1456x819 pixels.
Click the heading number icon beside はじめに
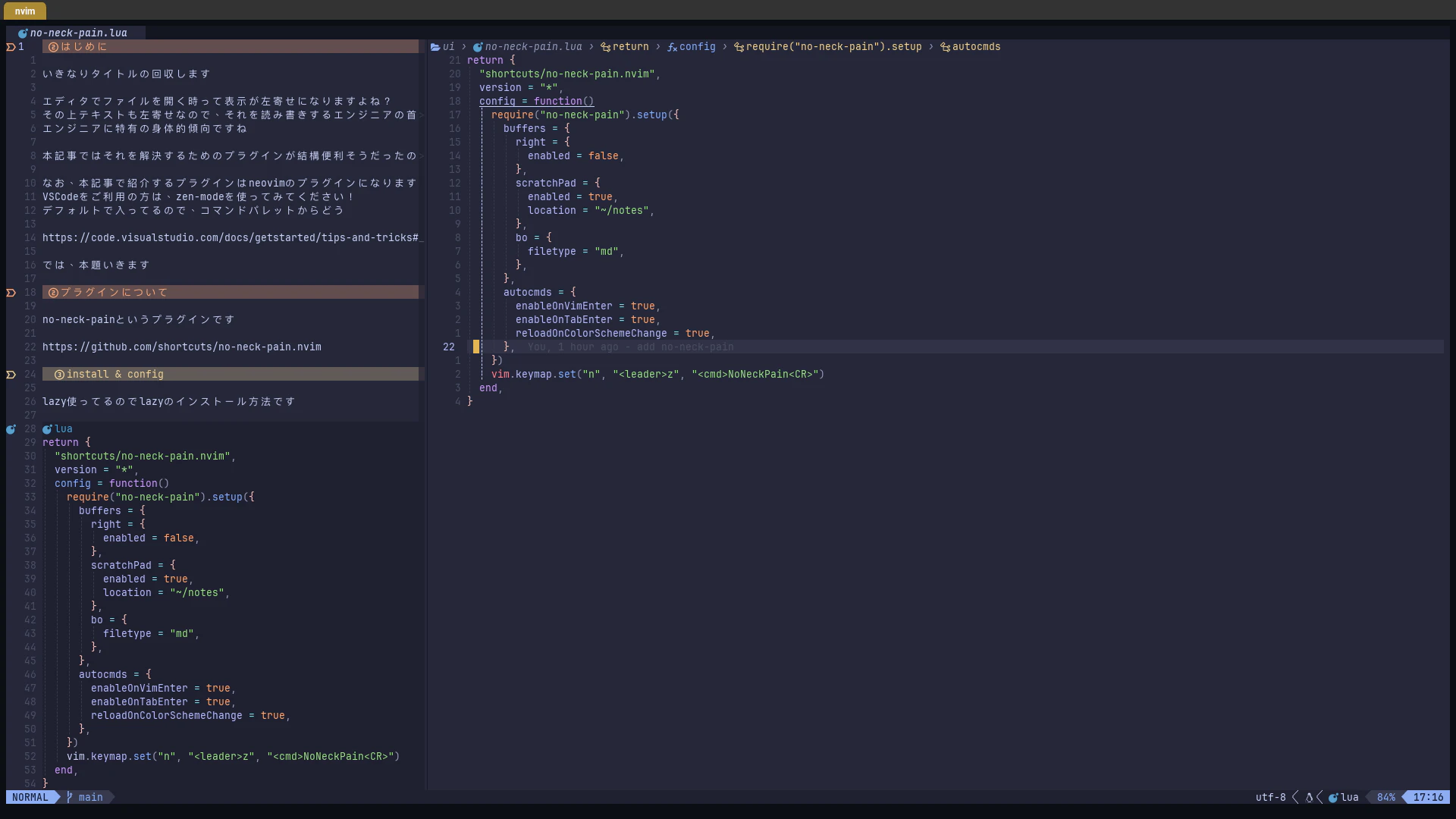53,47
